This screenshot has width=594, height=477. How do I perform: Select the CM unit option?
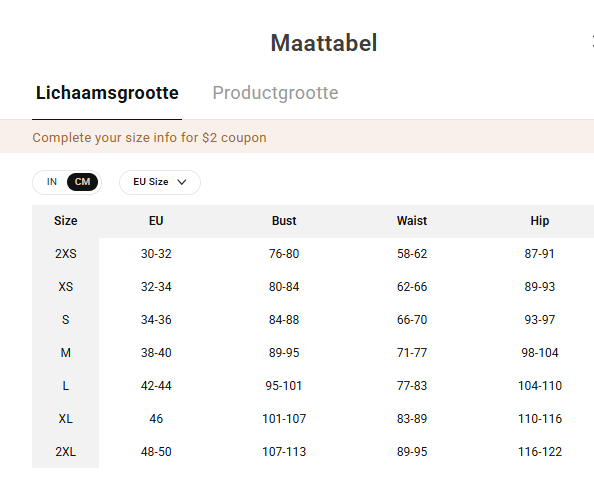point(82,182)
